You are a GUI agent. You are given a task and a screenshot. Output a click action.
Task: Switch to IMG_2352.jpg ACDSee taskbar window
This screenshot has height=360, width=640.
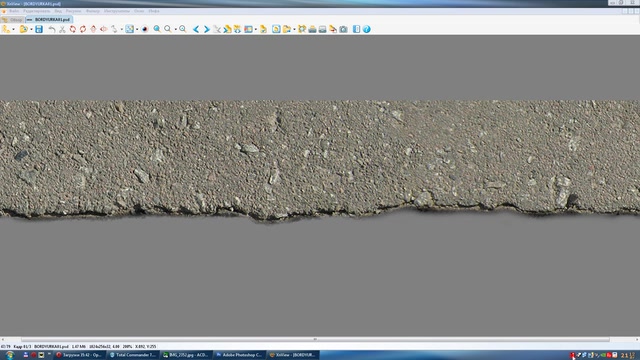186,355
